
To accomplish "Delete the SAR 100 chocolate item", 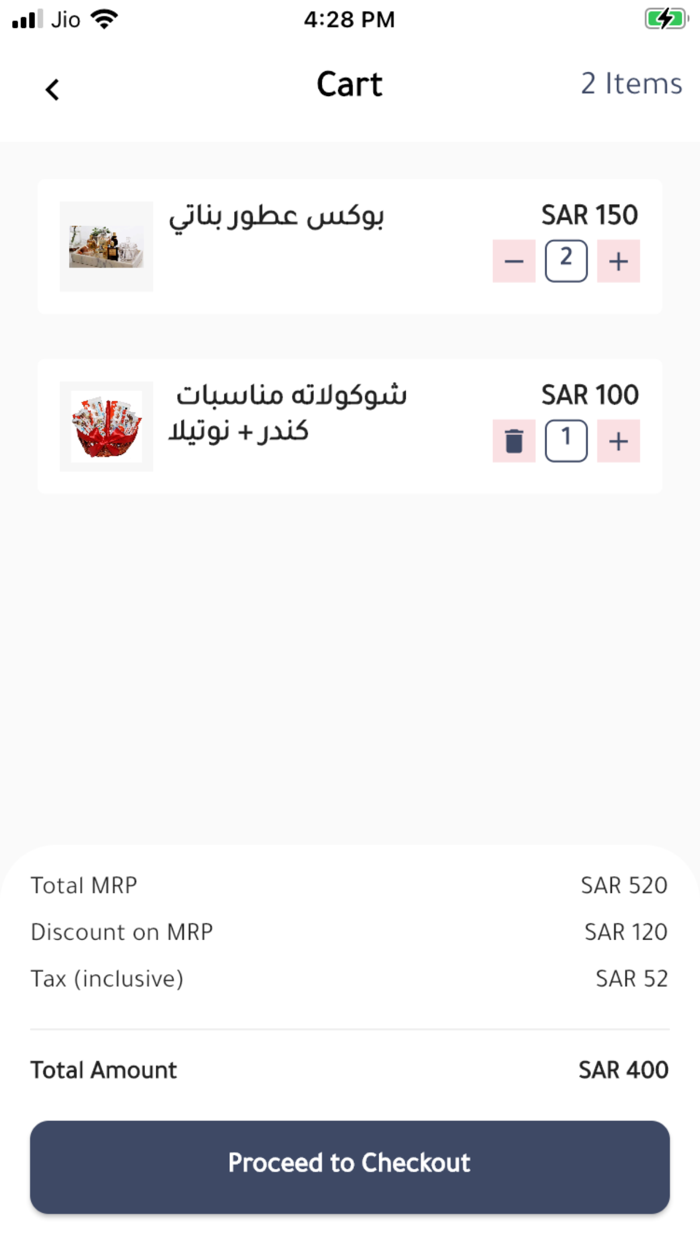I will pos(514,441).
